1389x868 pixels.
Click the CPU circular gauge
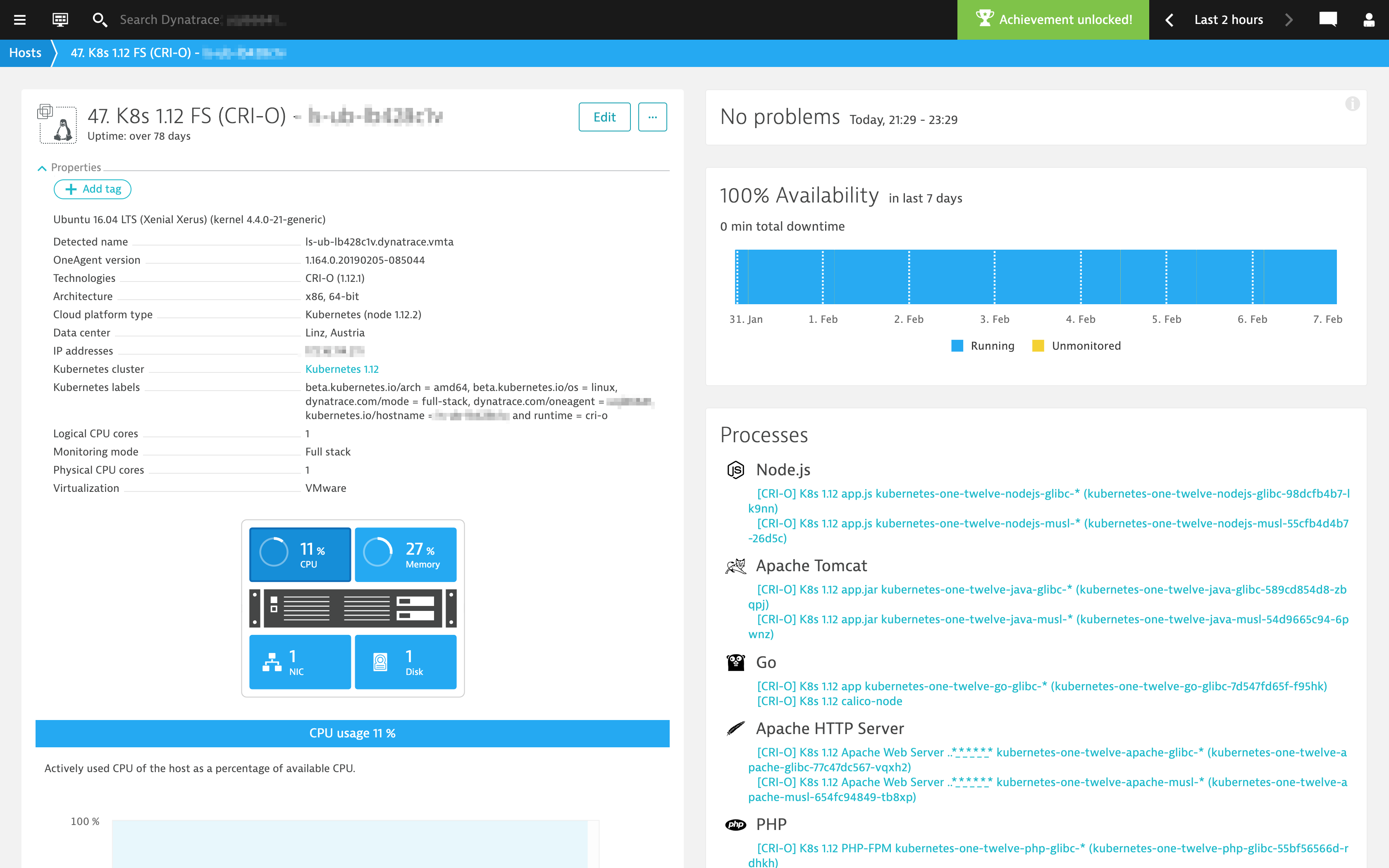click(274, 552)
